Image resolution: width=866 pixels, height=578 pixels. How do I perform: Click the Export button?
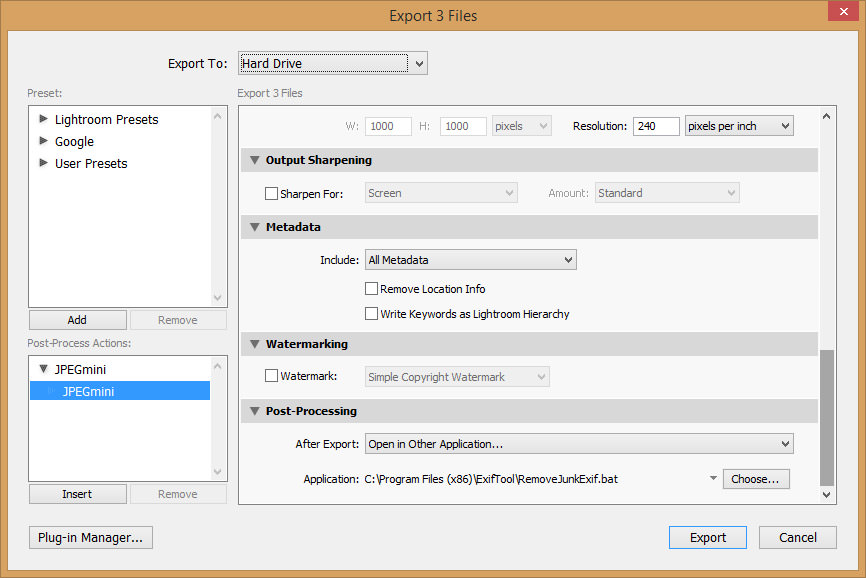707,537
